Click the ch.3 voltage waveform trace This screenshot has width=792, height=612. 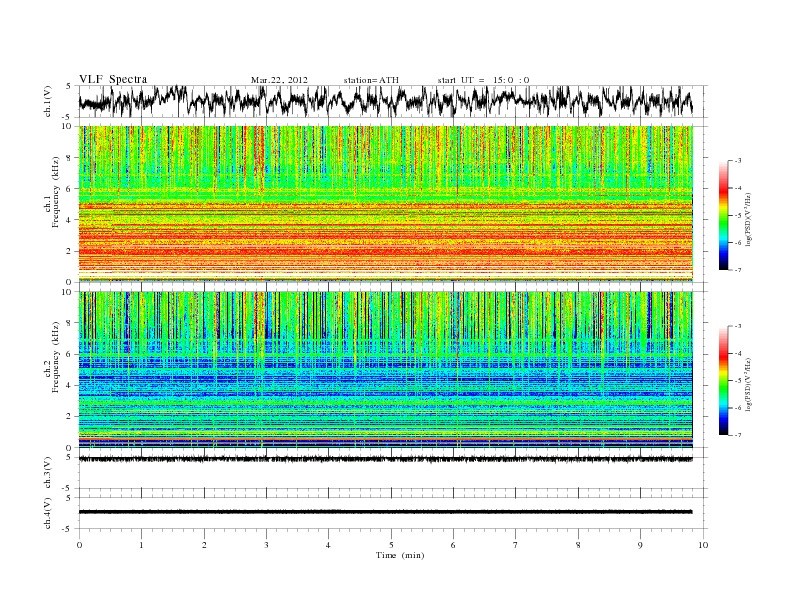point(385,459)
